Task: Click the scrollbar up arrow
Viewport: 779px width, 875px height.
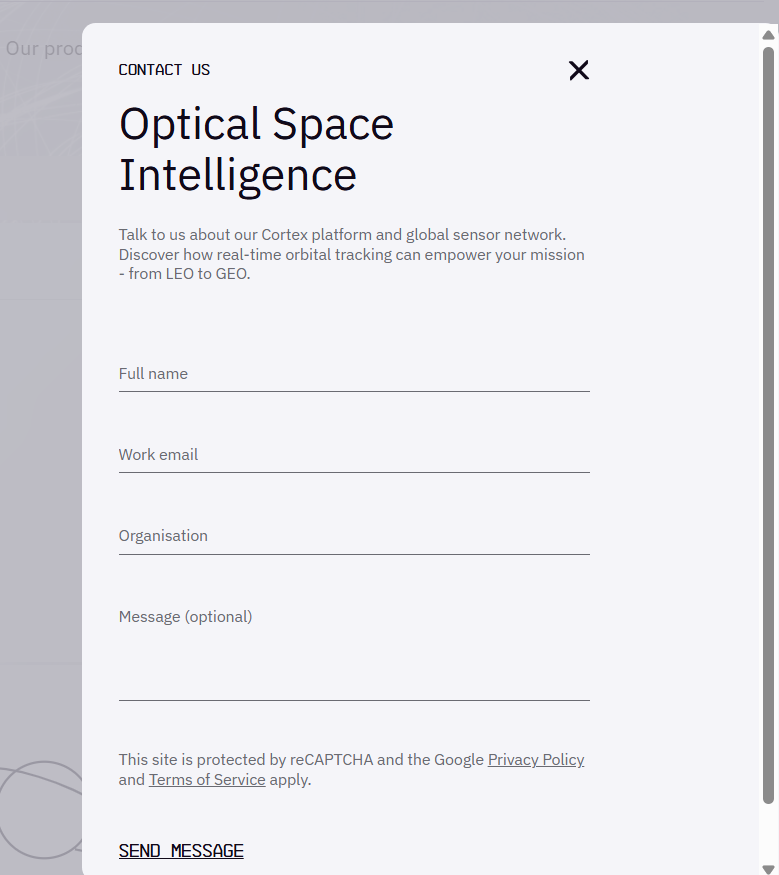Action: [768, 35]
